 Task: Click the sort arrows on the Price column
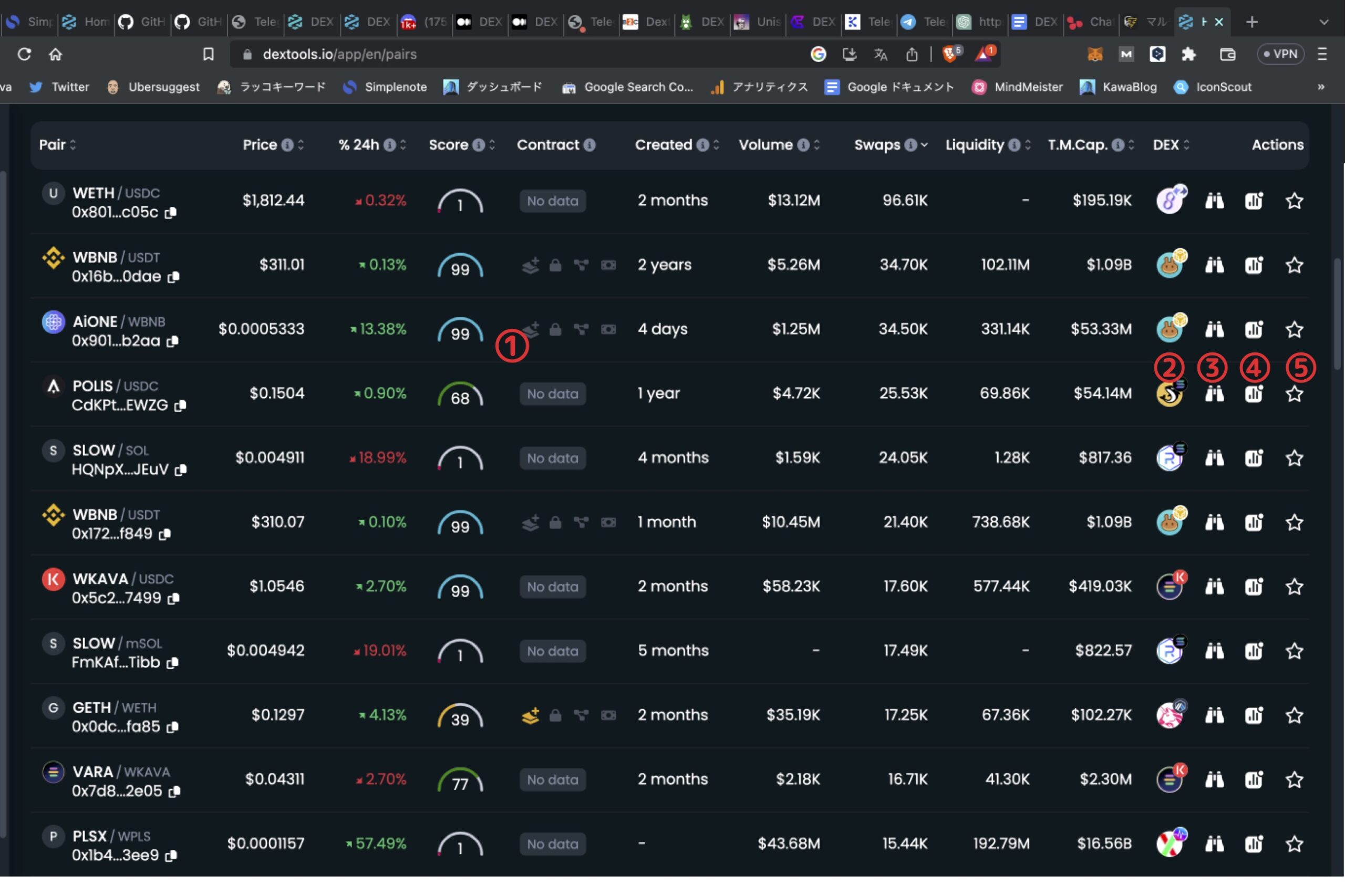click(x=301, y=144)
